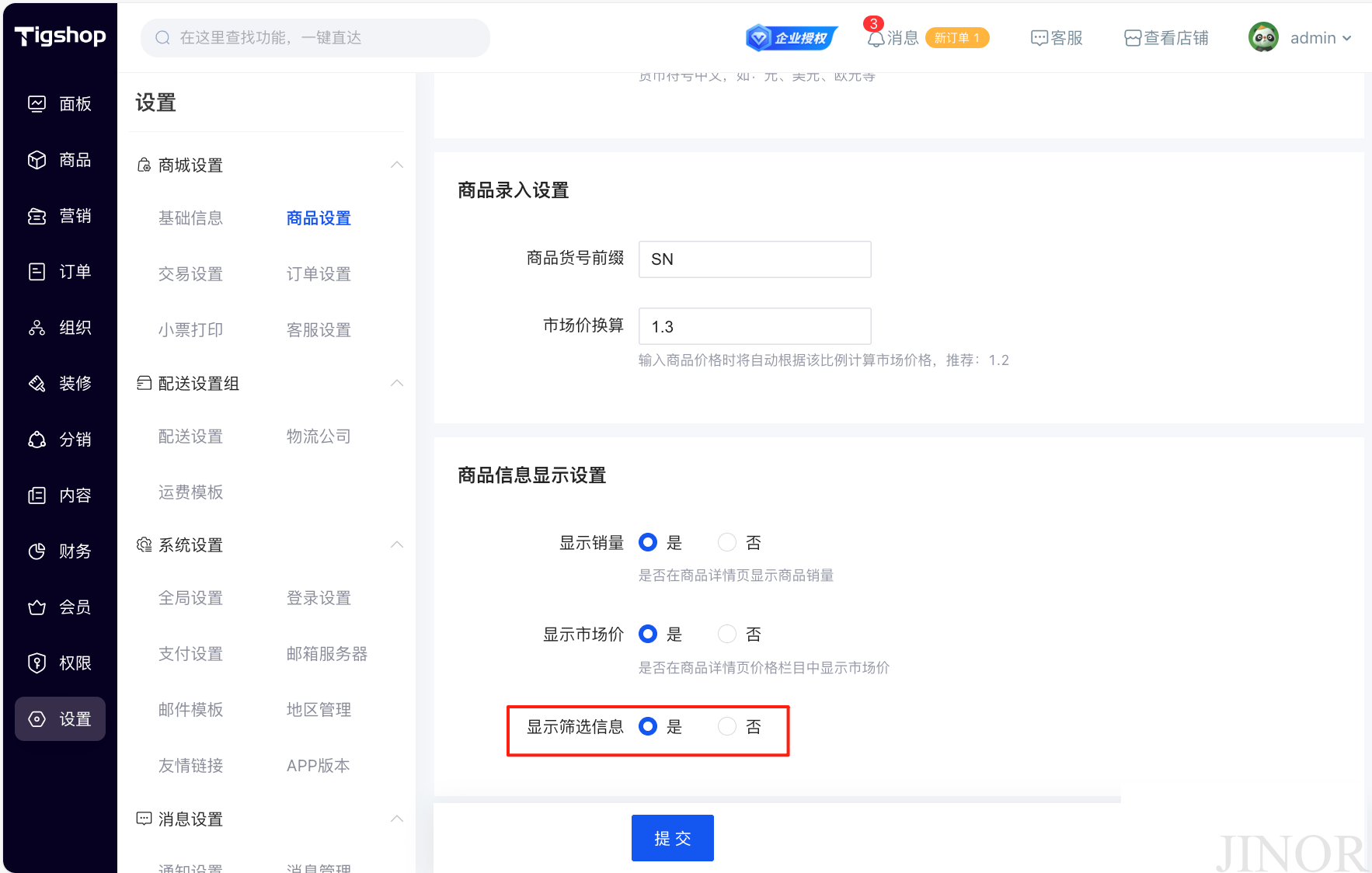Click the 客服 chat bubble icon

tap(1039, 38)
